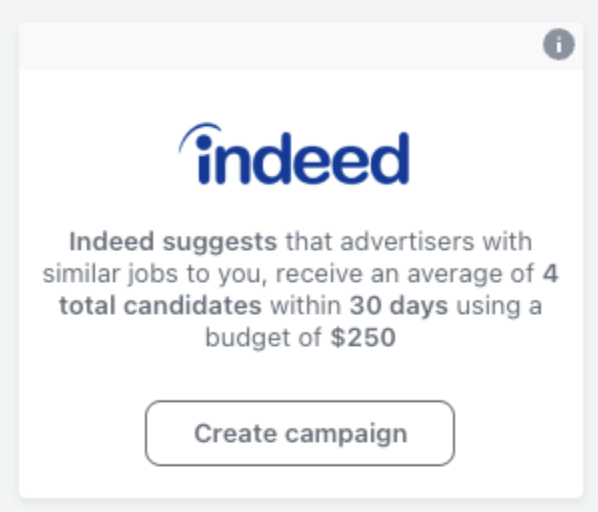Click the word "within" in description
Image resolution: width=598 pixels, height=512 pixels.
tap(305, 306)
